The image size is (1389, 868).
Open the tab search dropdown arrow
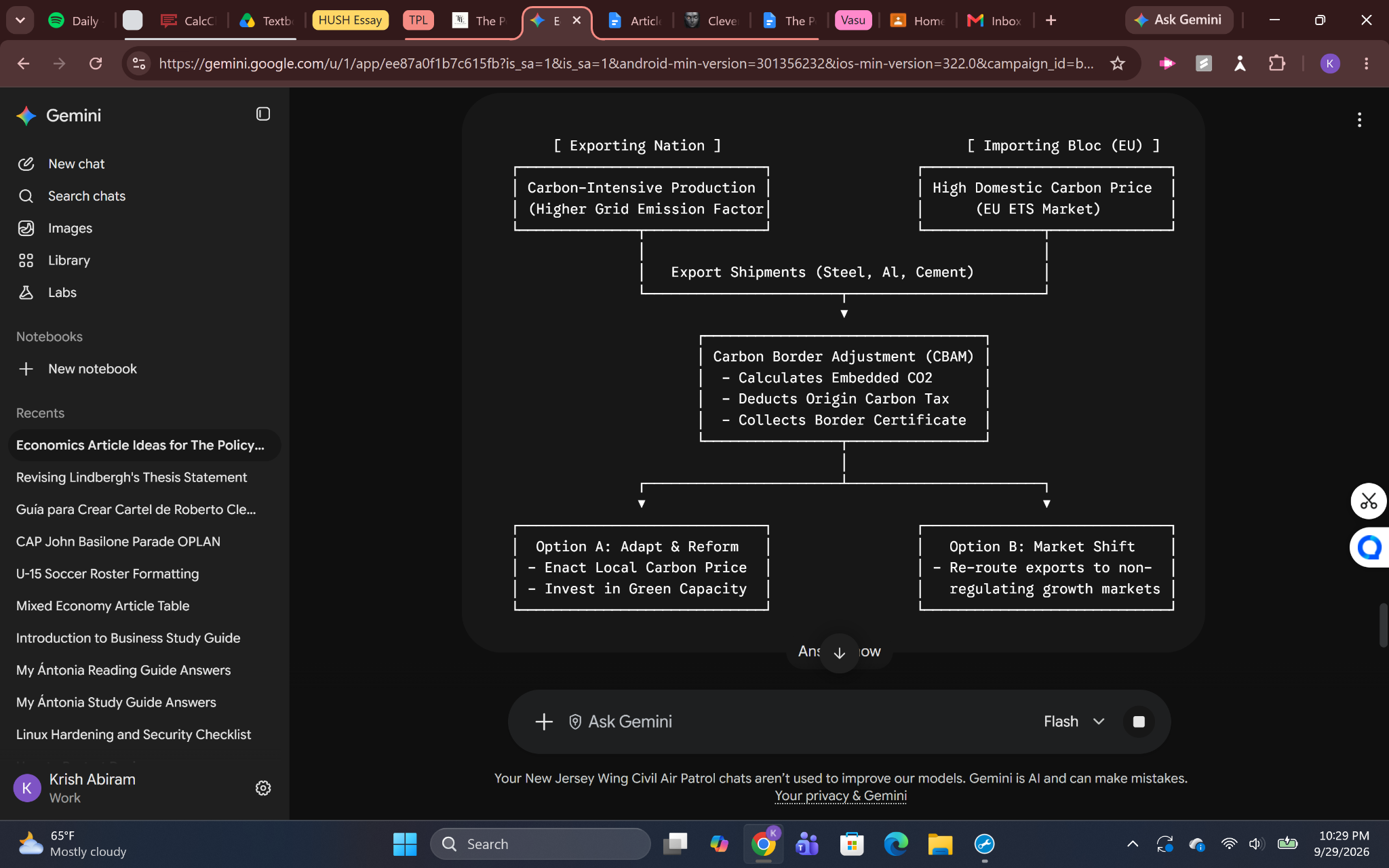point(20,20)
